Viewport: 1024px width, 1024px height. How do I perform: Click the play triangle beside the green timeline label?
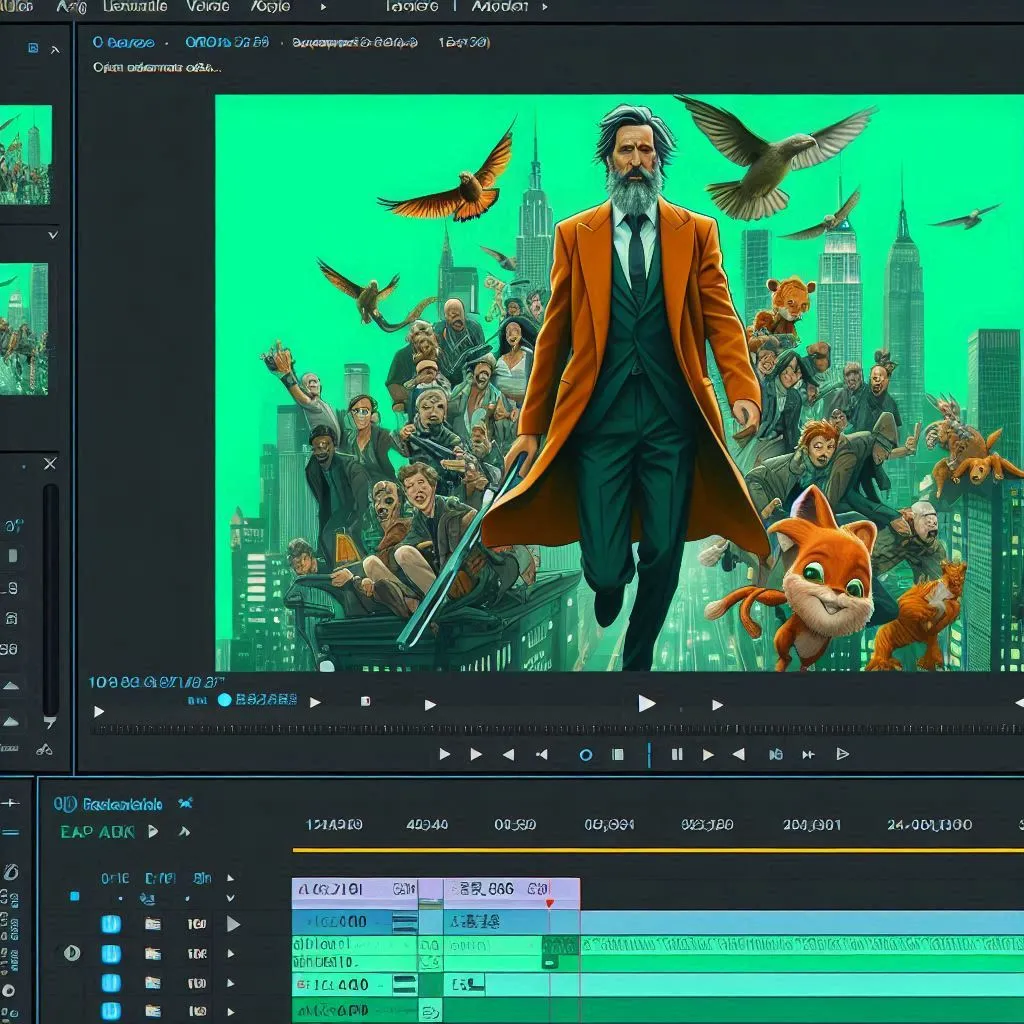(153, 831)
